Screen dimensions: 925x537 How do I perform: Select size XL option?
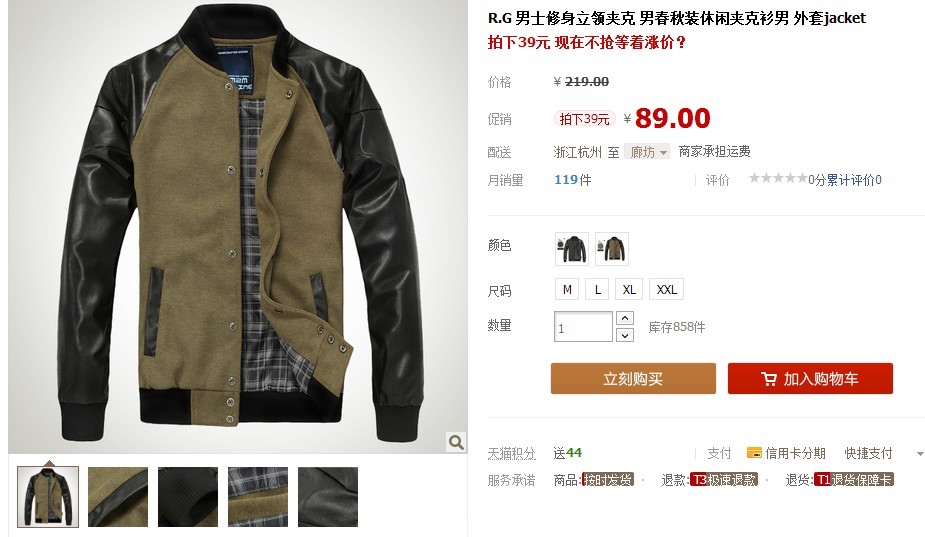click(629, 290)
